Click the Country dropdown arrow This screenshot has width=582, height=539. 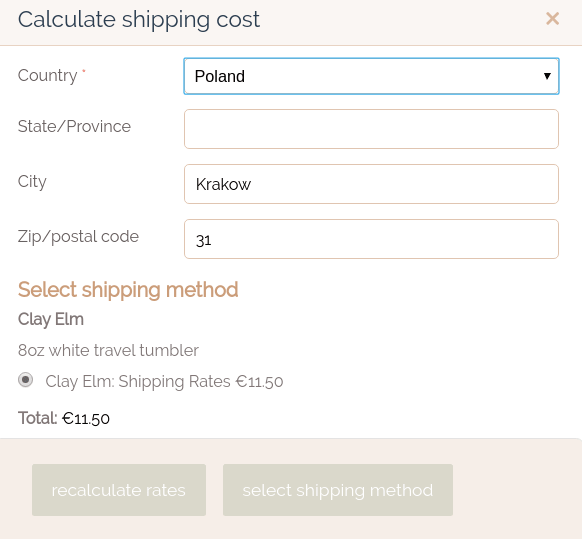[547, 76]
